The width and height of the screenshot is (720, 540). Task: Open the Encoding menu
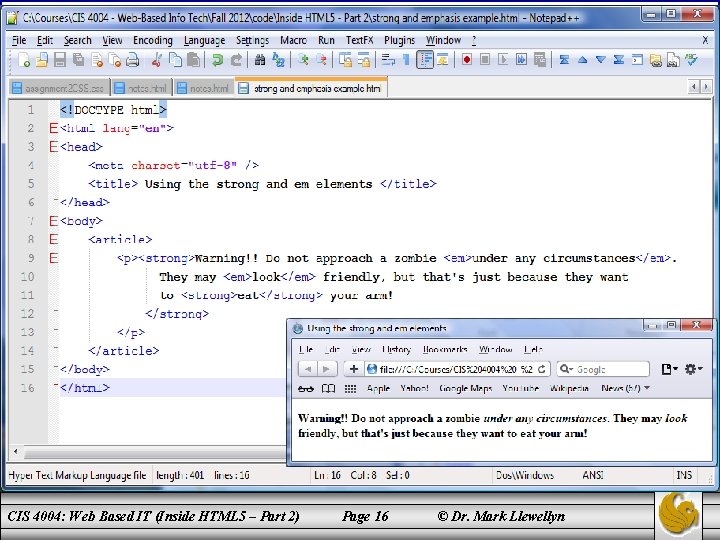click(x=153, y=40)
